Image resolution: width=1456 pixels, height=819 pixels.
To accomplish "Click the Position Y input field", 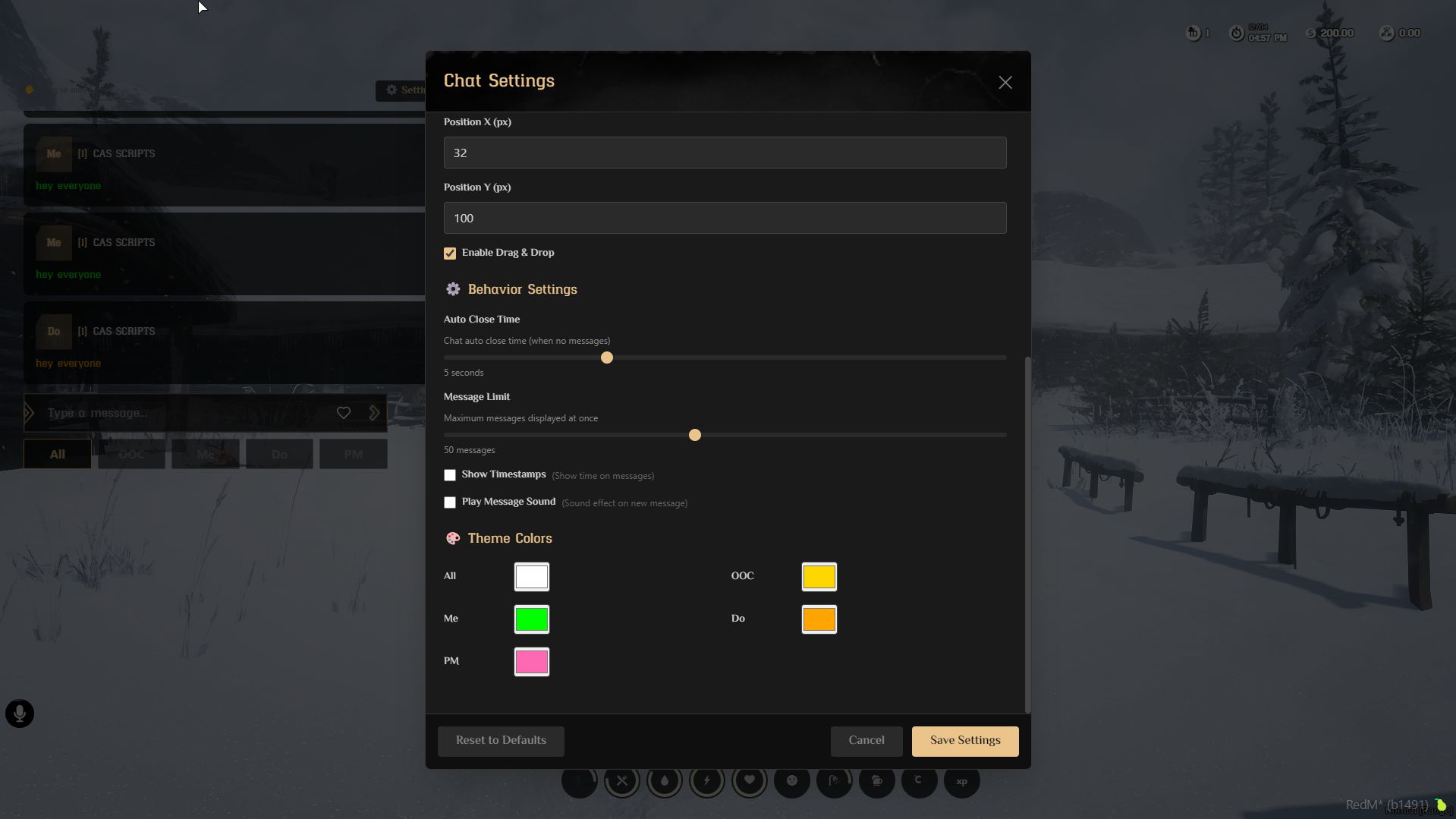I will pos(725,218).
